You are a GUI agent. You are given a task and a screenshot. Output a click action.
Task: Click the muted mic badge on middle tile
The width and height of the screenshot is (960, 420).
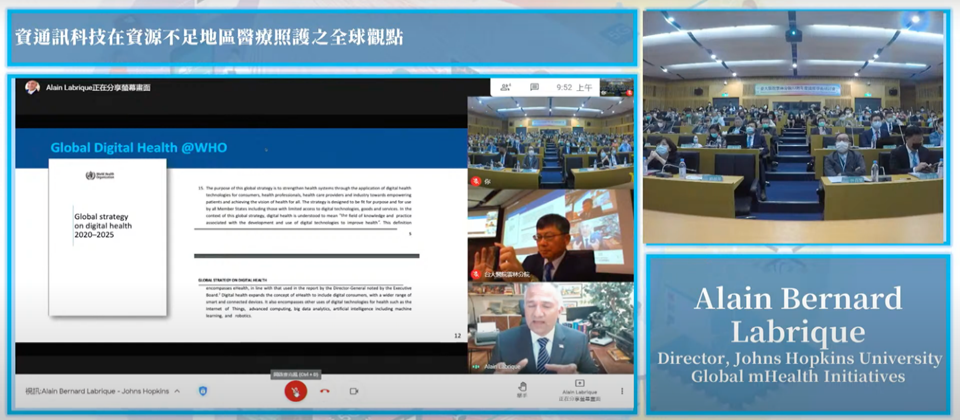point(476,274)
